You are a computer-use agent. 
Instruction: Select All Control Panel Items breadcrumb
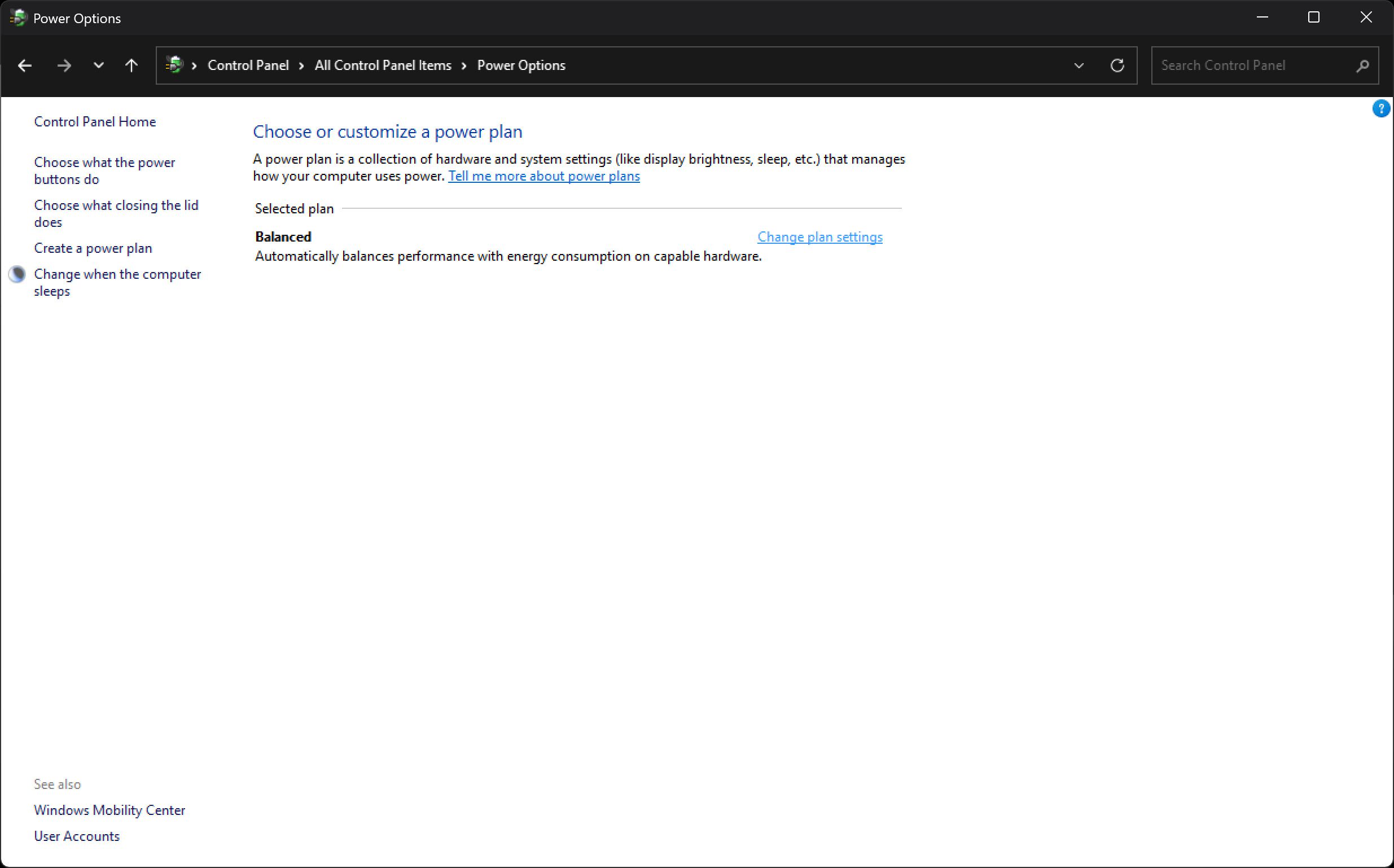click(x=383, y=65)
